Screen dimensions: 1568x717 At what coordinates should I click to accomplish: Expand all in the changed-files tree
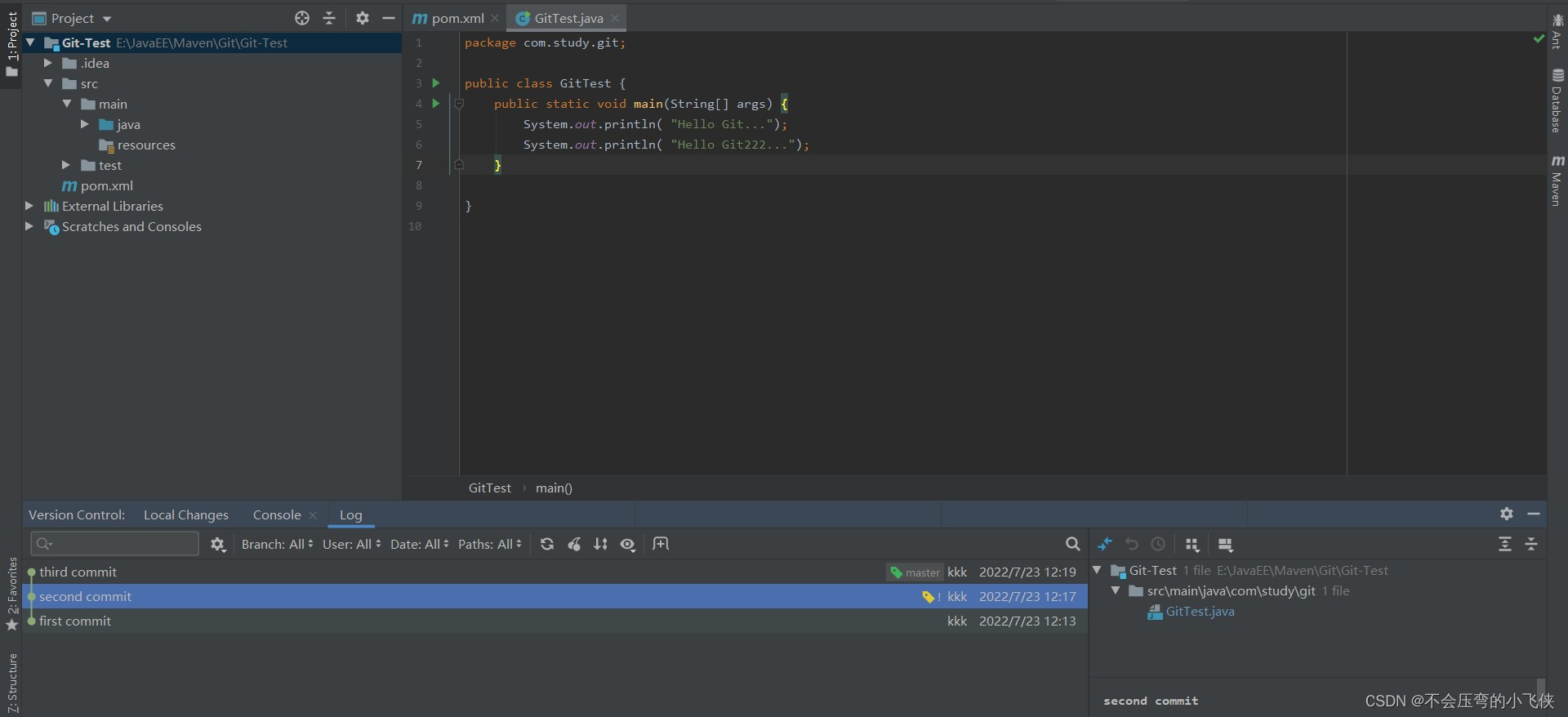point(1505,544)
